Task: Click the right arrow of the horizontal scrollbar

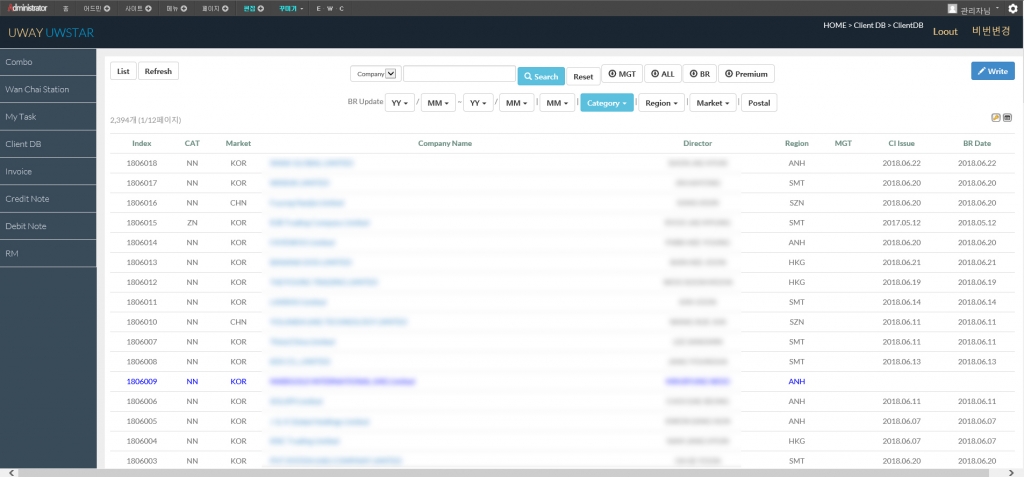Action: click(1012, 472)
